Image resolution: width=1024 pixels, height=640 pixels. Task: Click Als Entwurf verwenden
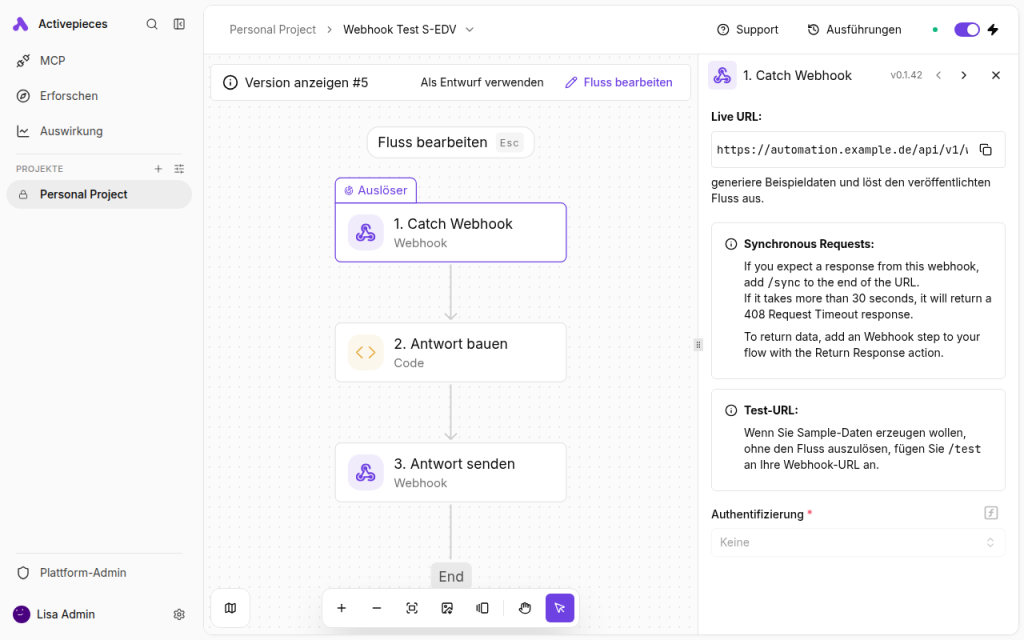[x=482, y=82]
